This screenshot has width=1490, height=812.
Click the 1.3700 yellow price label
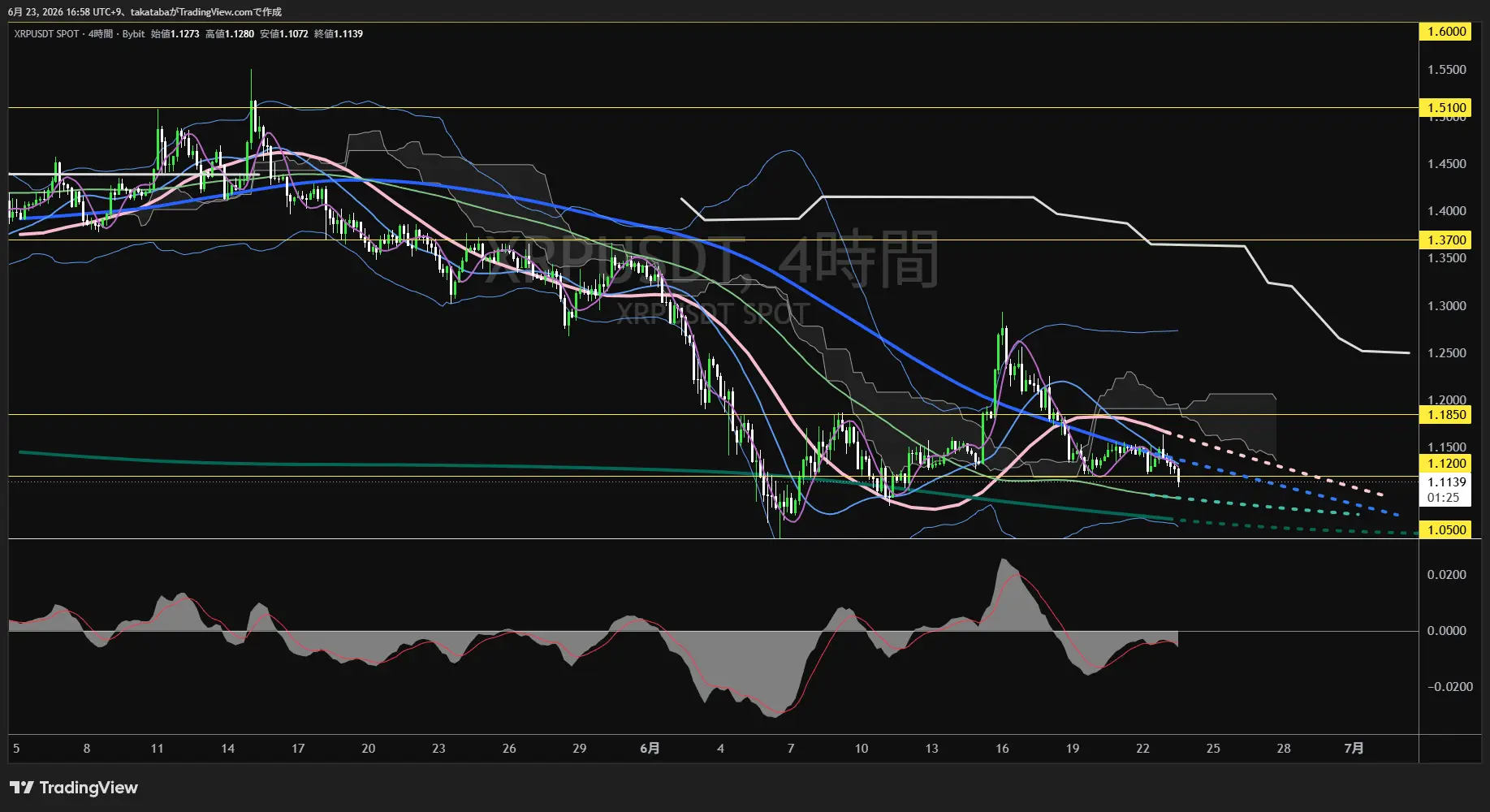coord(1446,240)
